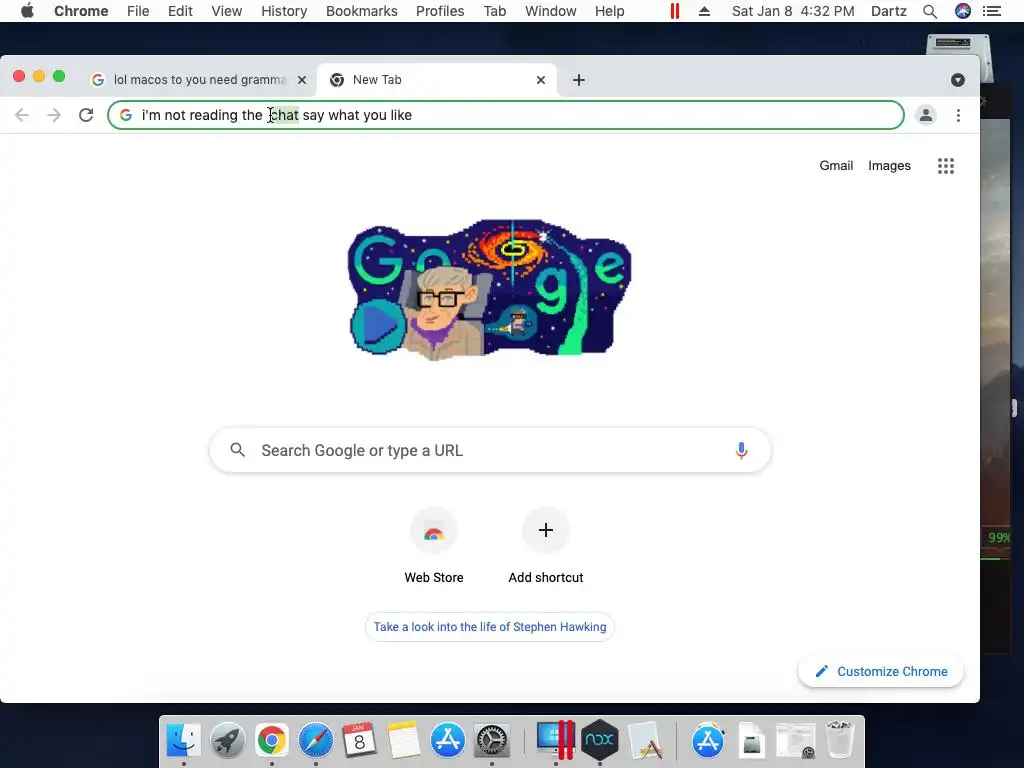Open the Help menu
This screenshot has width=1024, height=768.
[x=609, y=11]
